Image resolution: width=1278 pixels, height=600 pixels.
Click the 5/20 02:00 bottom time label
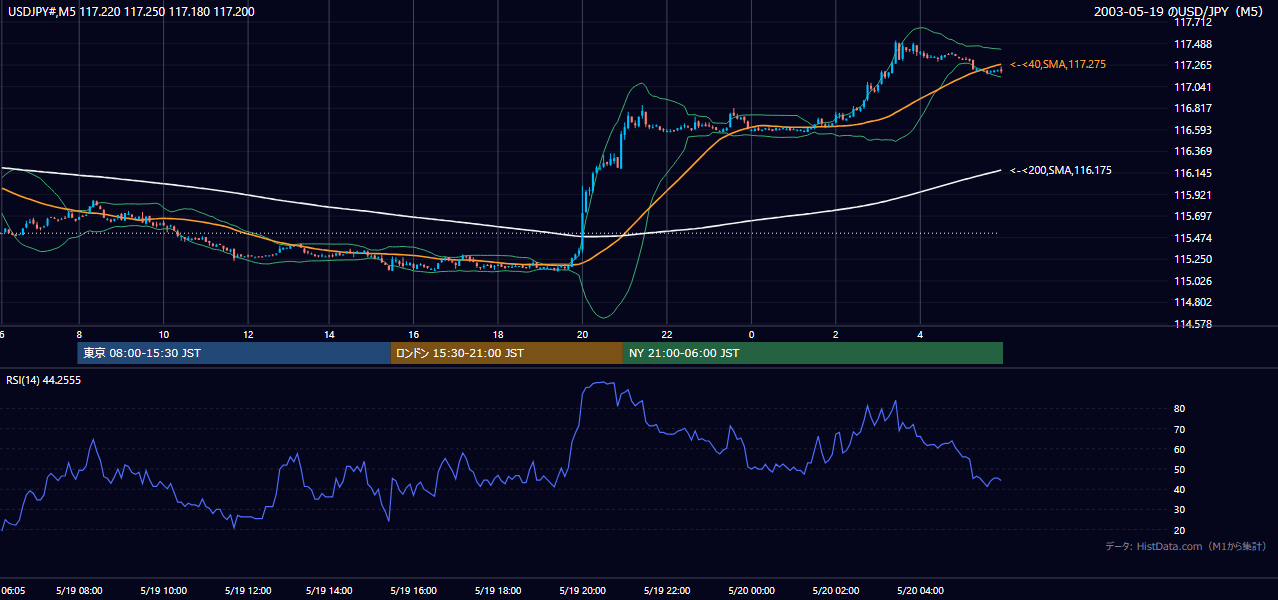coord(836,590)
